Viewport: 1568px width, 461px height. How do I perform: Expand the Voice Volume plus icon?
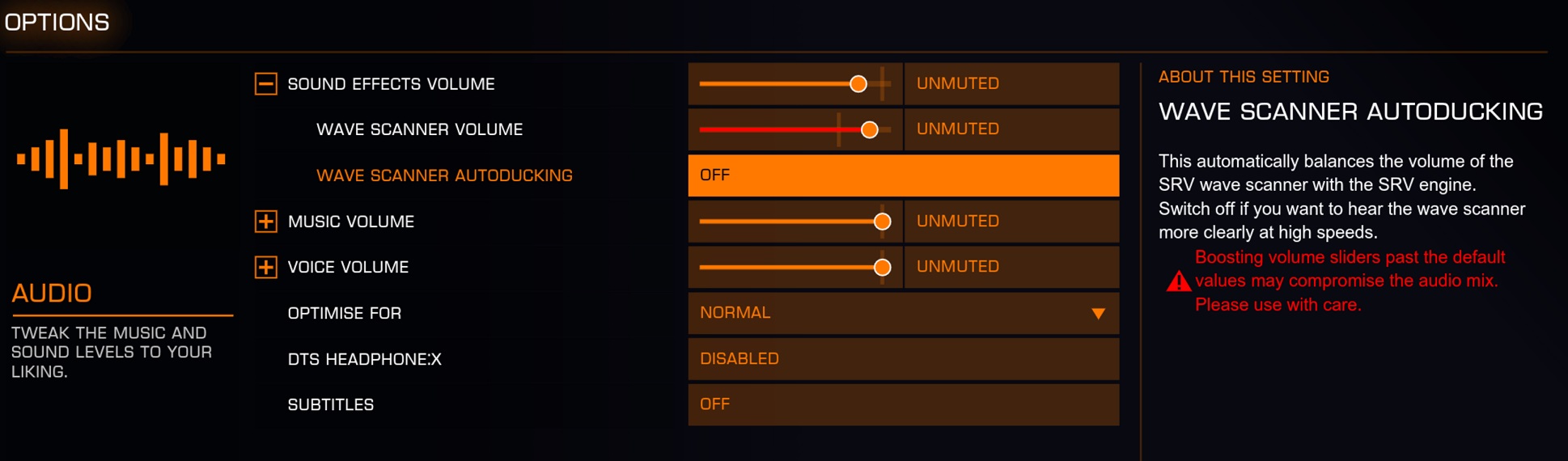pyautogui.click(x=265, y=267)
